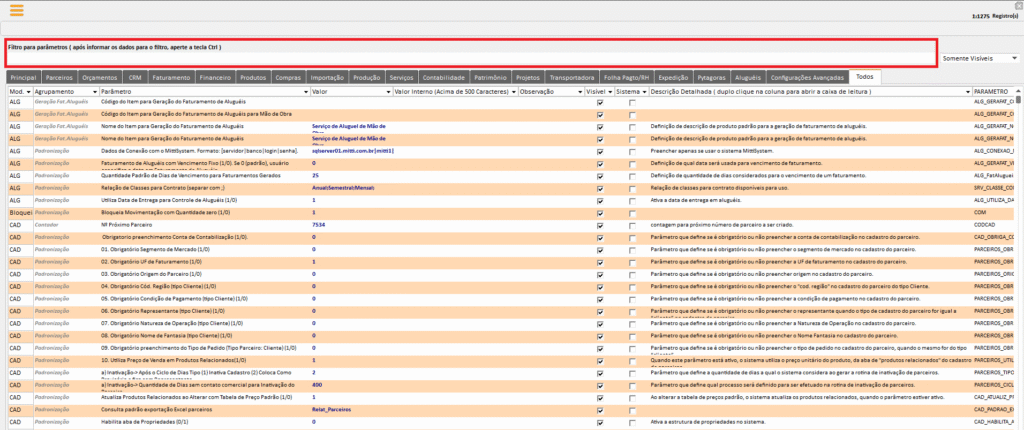This screenshot has height=430, width=1024.
Task: Open the Parâmetro column filter dropdown
Action: (x=306, y=92)
